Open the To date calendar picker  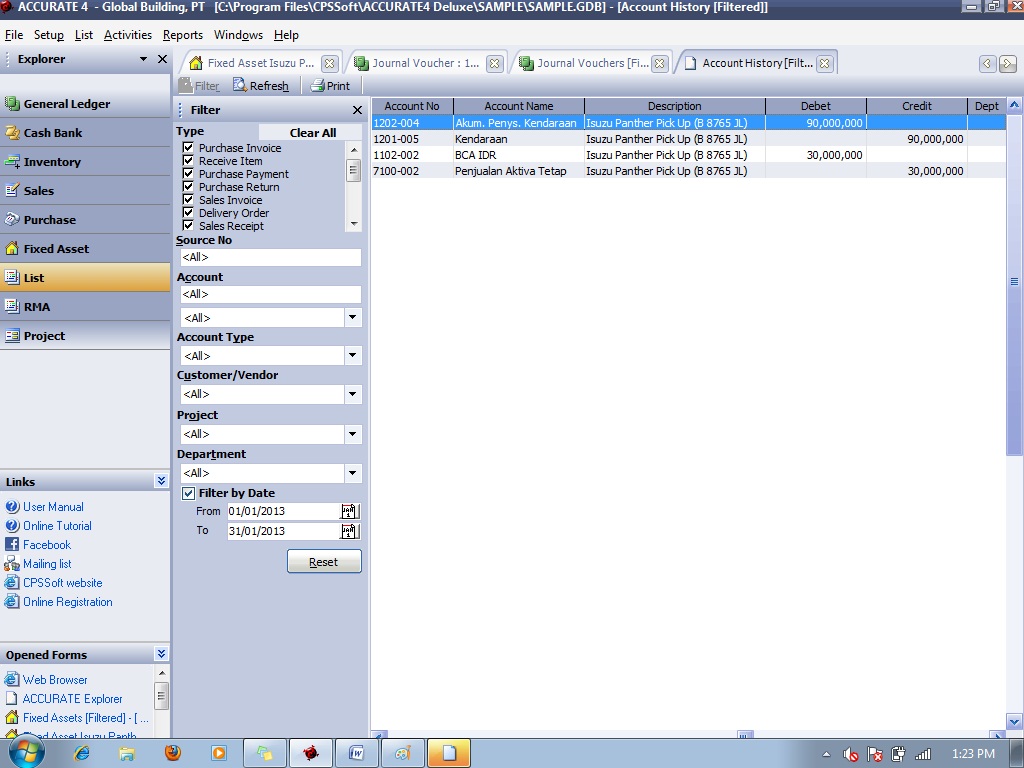tap(350, 531)
